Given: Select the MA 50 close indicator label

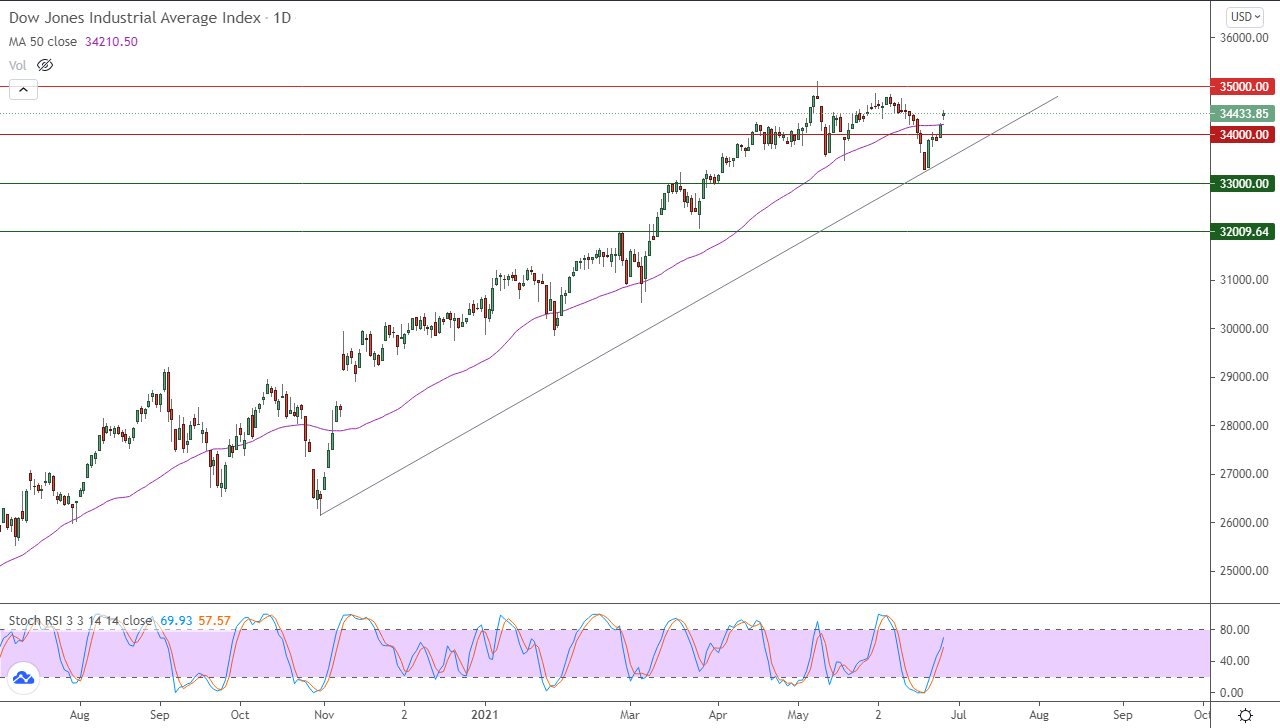Looking at the screenshot, I should click(x=45, y=42).
